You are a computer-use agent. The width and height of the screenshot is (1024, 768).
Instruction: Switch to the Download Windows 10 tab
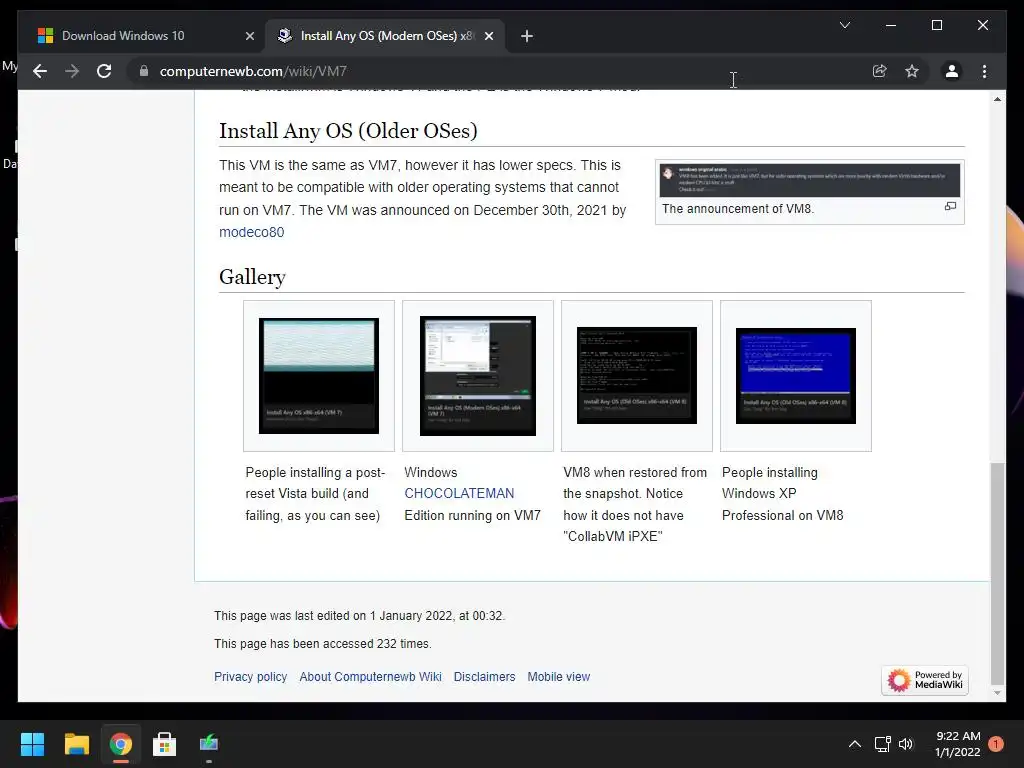tap(123, 36)
